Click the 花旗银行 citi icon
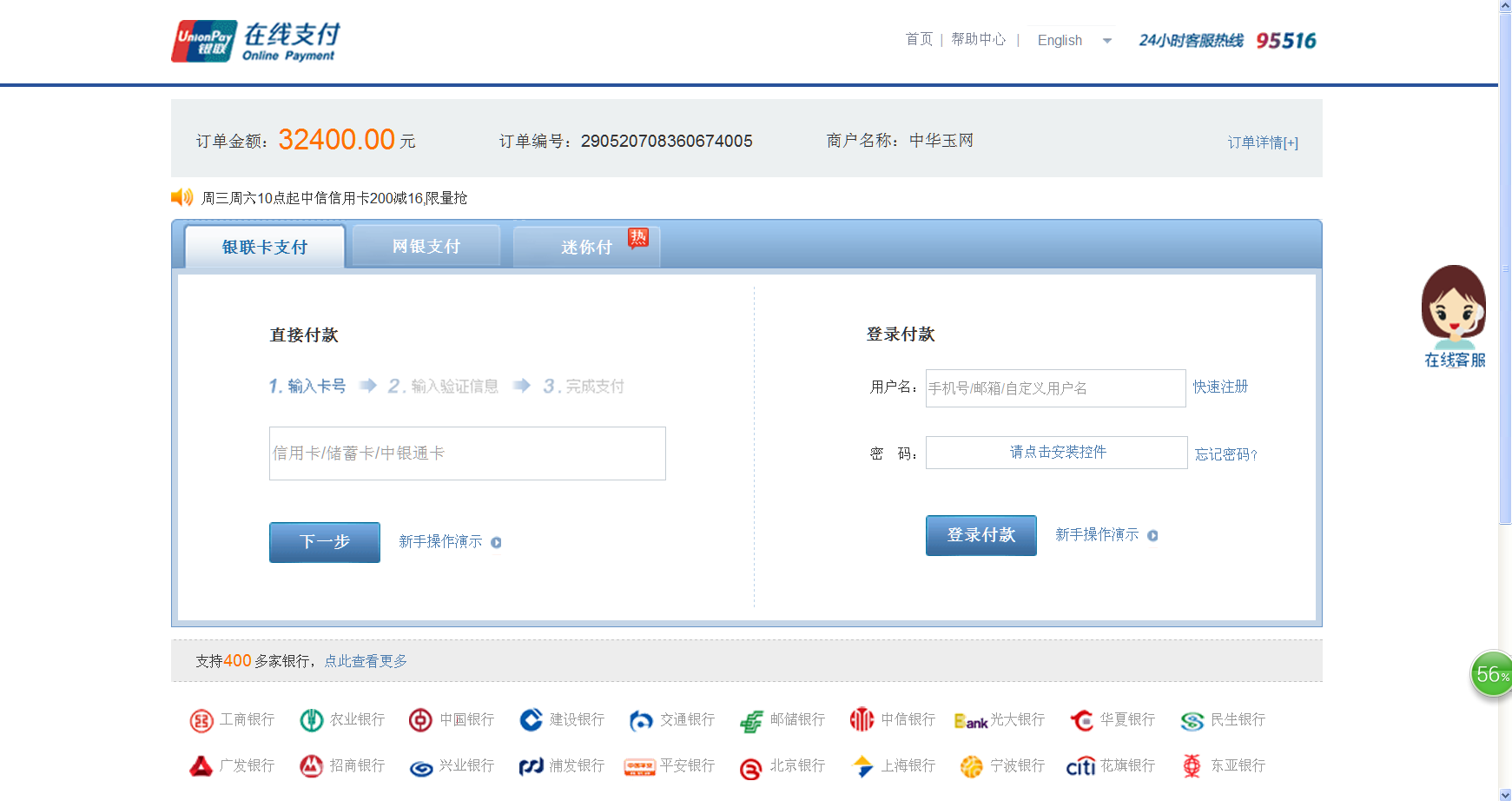The width and height of the screenshot is (1512, 801). coord(1080,766)
